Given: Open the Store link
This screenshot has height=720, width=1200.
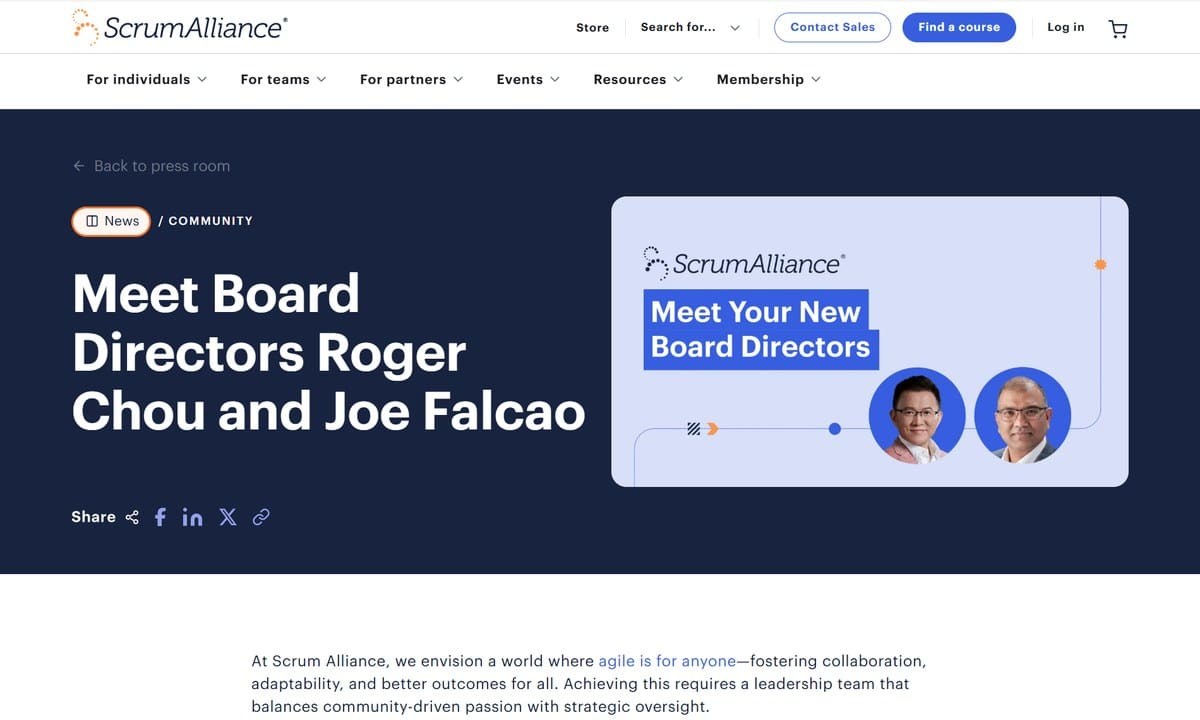Looking at the screenshot, I should point(592,28).
